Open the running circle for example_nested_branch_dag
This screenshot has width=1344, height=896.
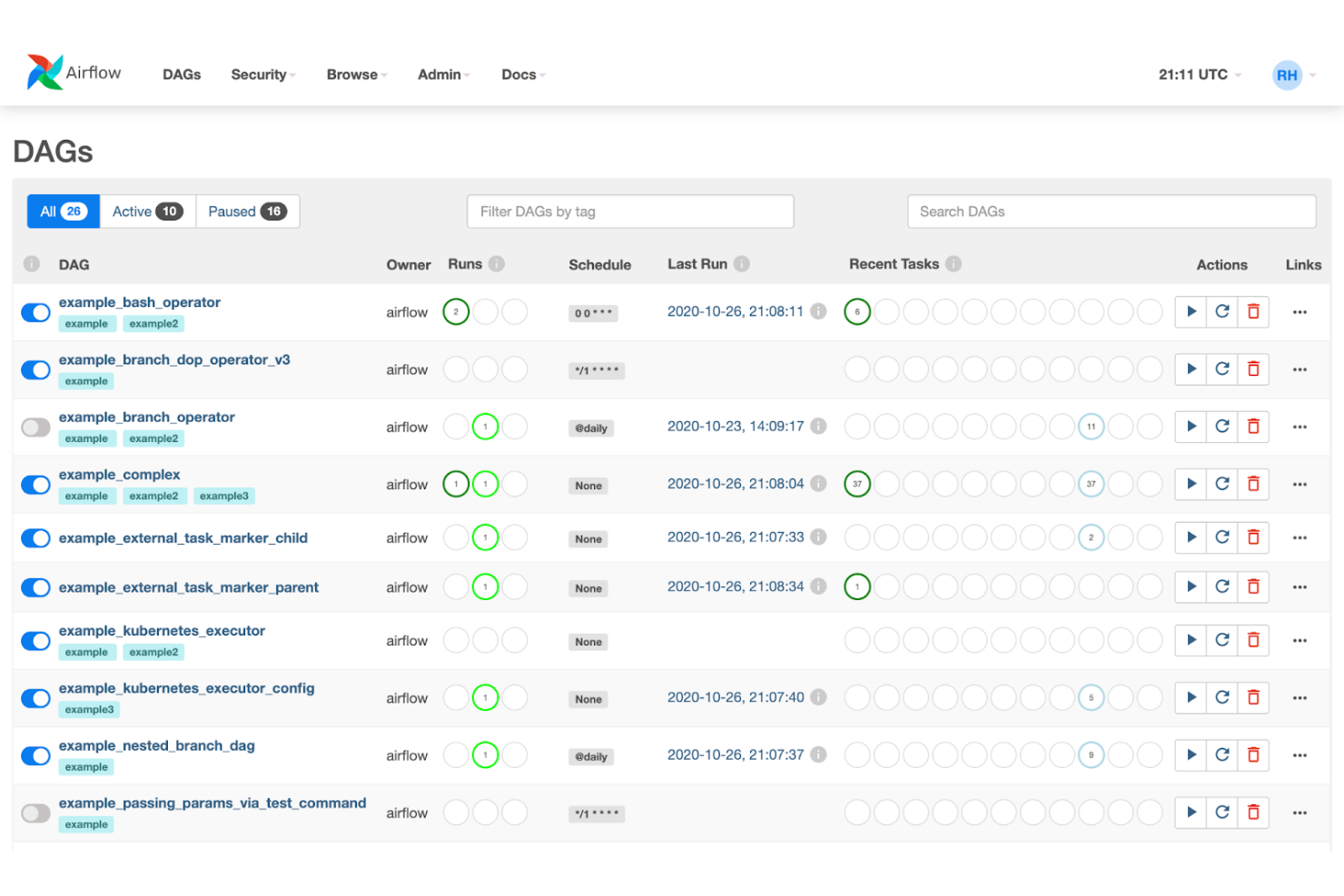point(486,754)
